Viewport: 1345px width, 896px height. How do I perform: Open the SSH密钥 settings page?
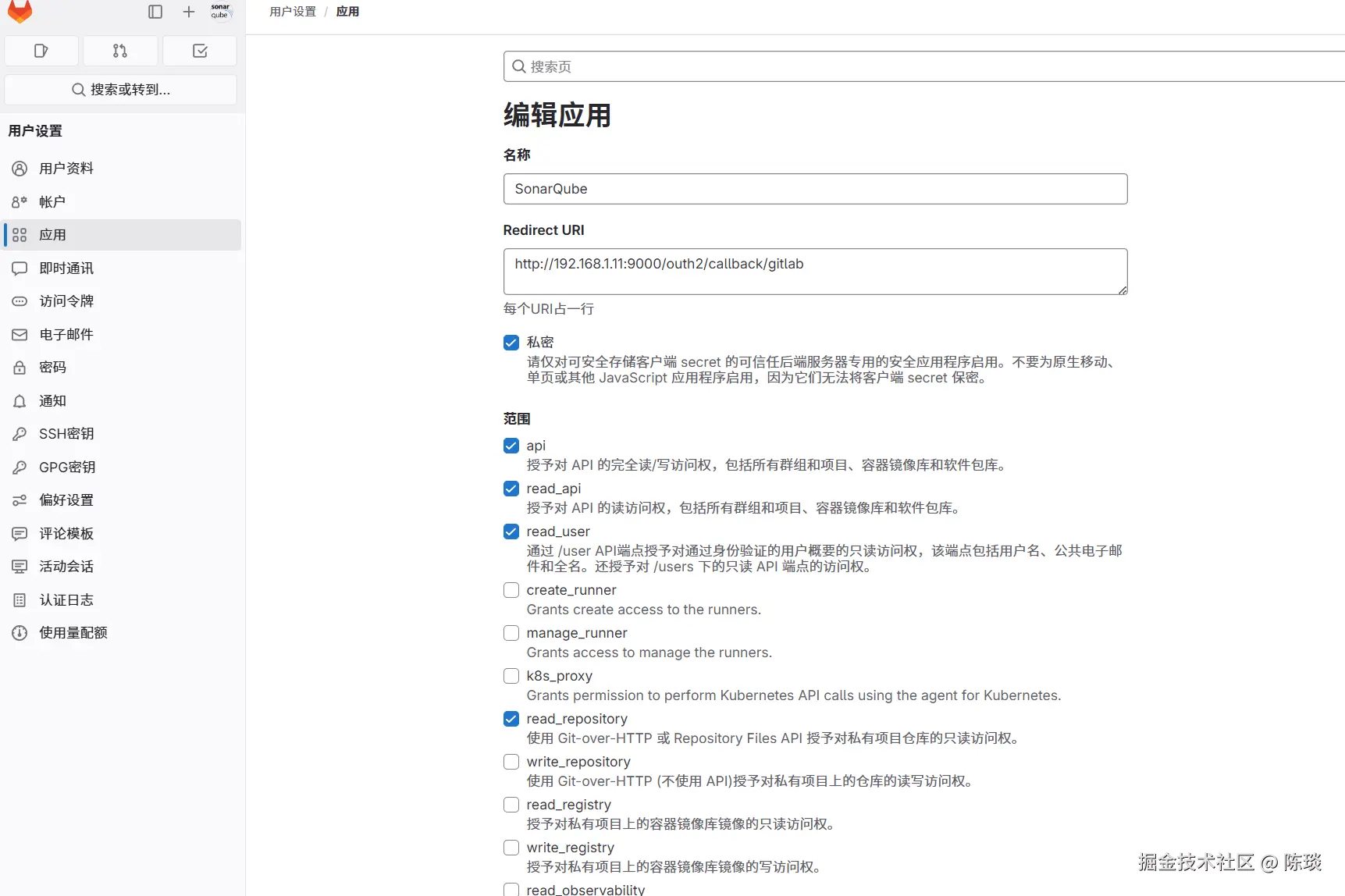click(123, 434)
